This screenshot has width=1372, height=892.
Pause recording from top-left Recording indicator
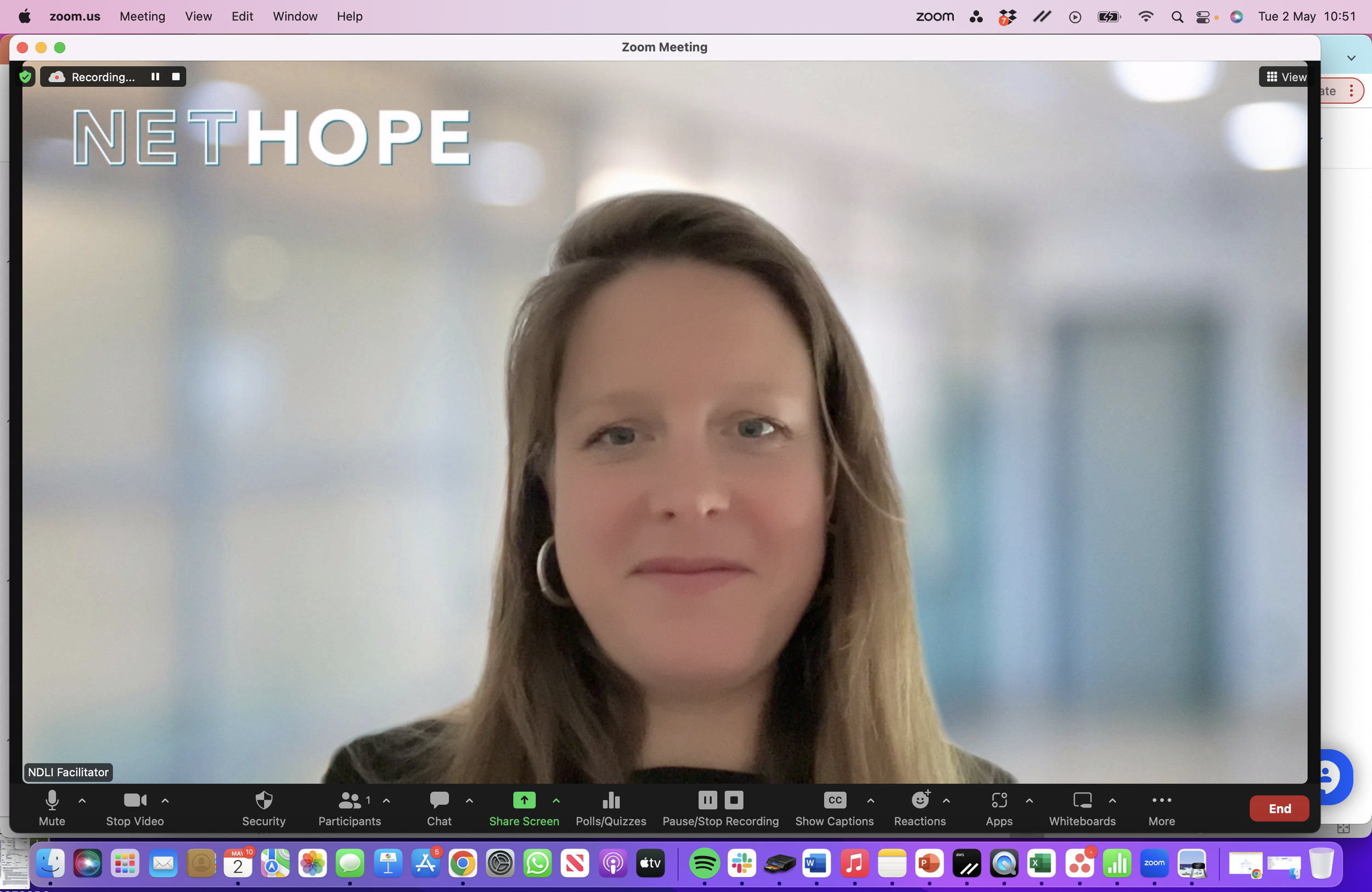coord(155,77)
